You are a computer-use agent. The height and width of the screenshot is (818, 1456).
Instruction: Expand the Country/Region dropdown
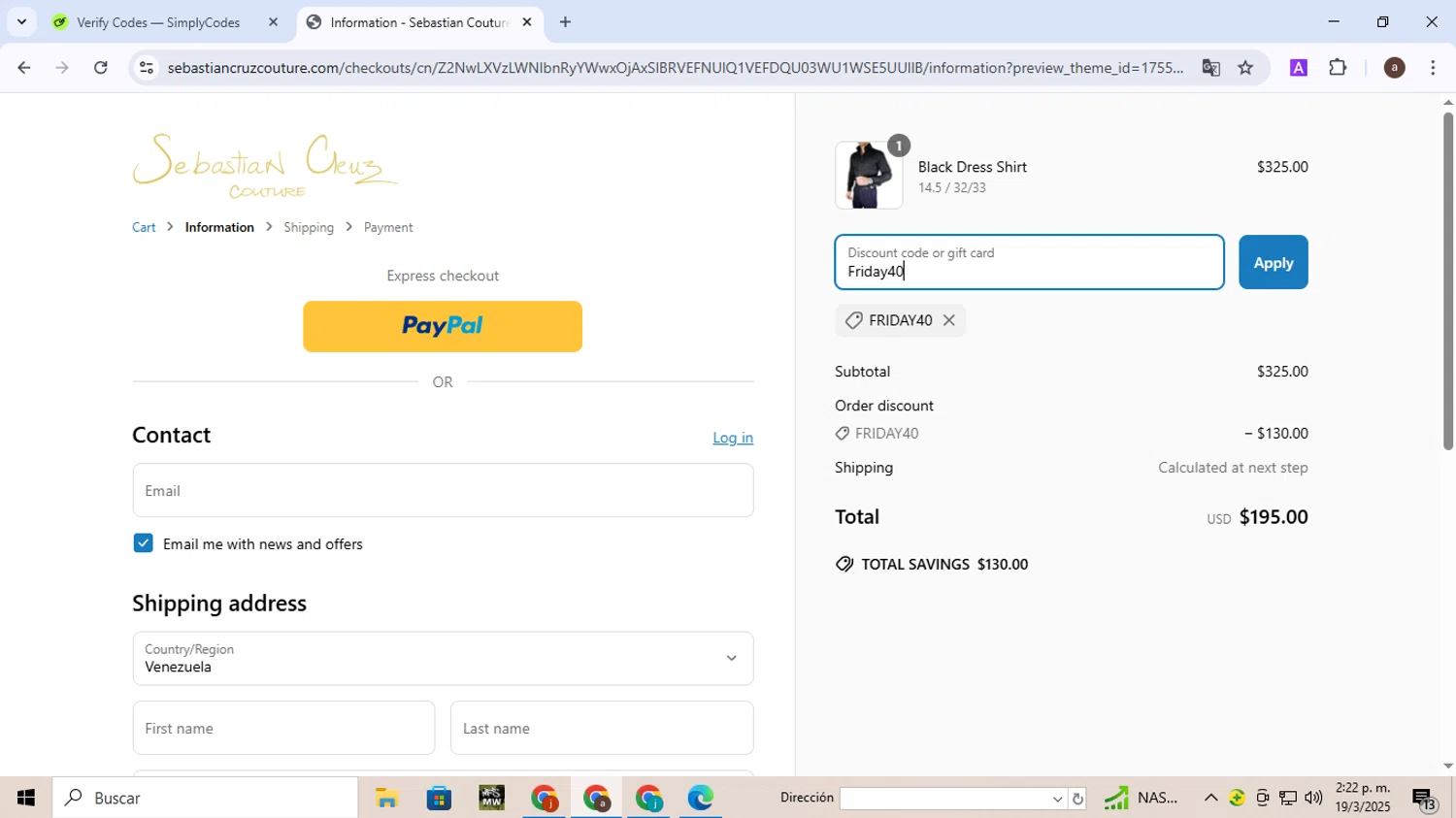tap(443, 658)
